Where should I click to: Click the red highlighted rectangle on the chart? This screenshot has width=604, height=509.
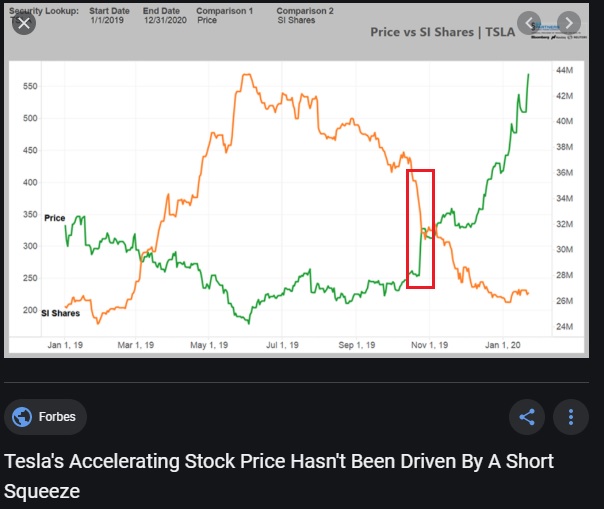pyautogui.click(x=421, y=229)
